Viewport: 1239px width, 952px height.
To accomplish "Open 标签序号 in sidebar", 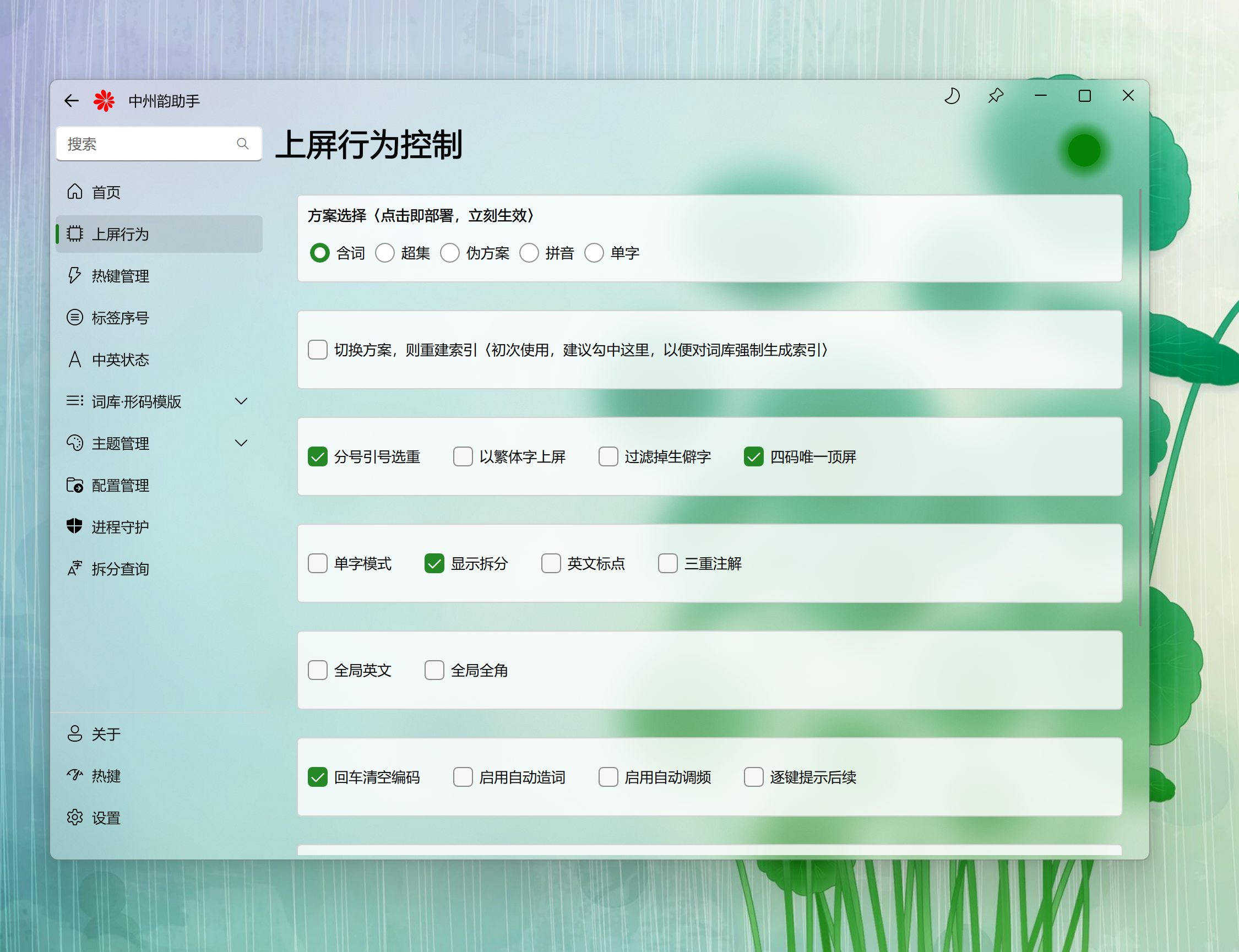I will [x=120, y=318].
